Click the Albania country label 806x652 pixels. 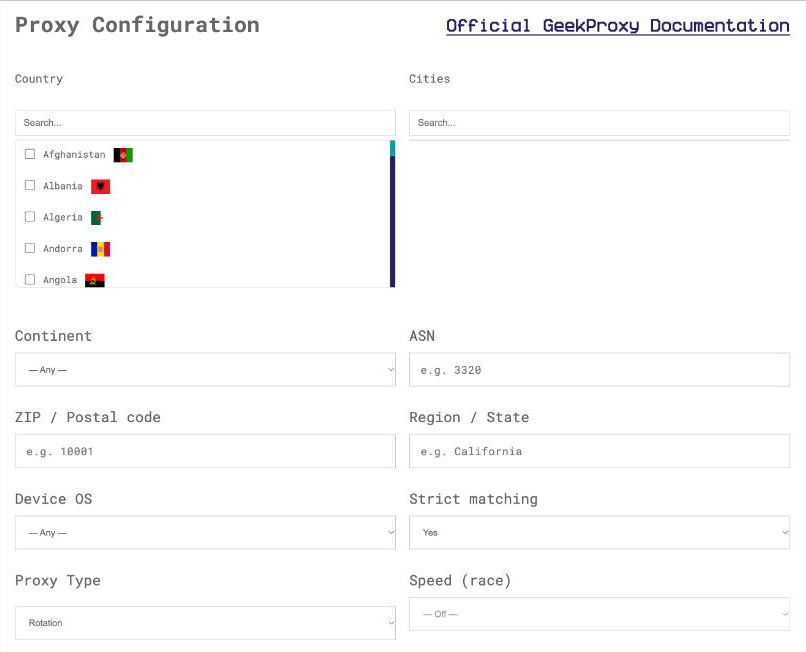[63, 186]
